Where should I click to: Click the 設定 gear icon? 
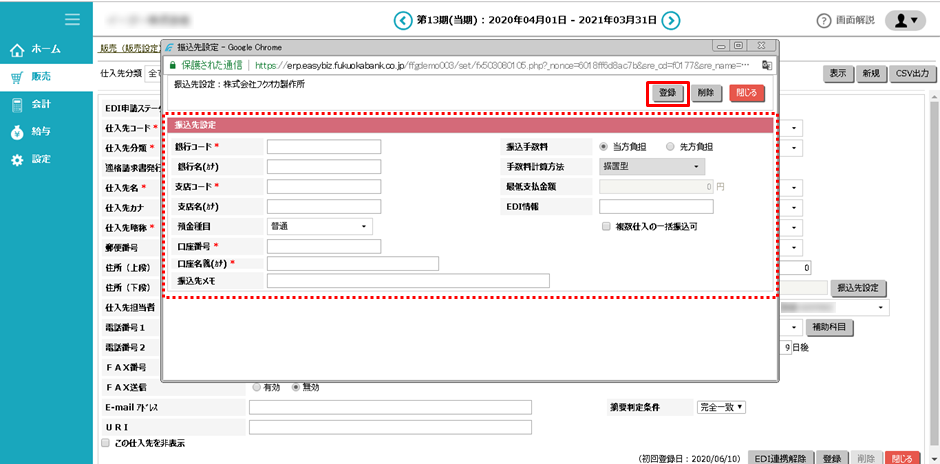click(x=18, y=160)
